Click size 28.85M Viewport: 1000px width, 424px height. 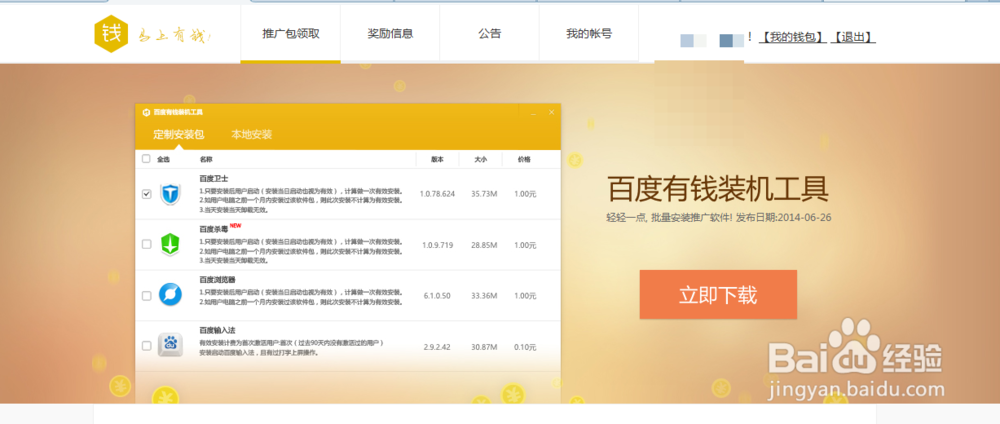[484, 245]
